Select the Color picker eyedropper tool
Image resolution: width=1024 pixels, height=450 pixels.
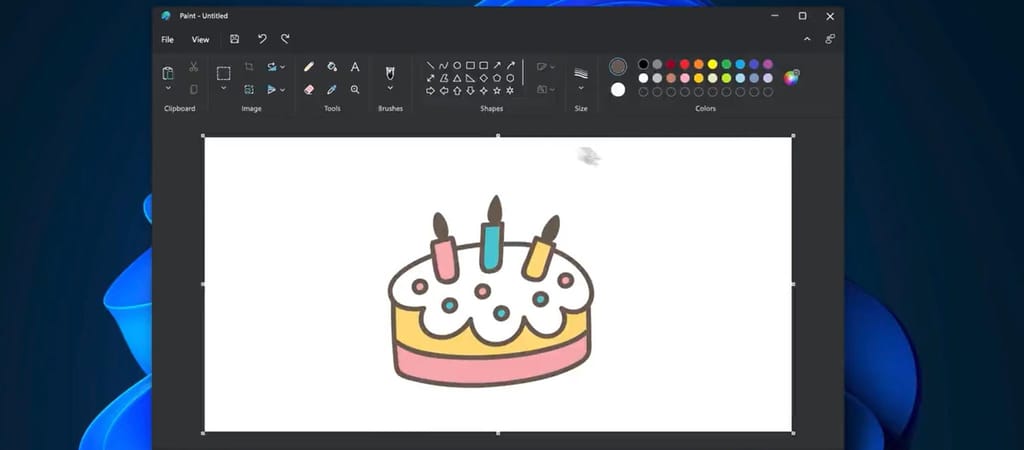tap(332, 89)
